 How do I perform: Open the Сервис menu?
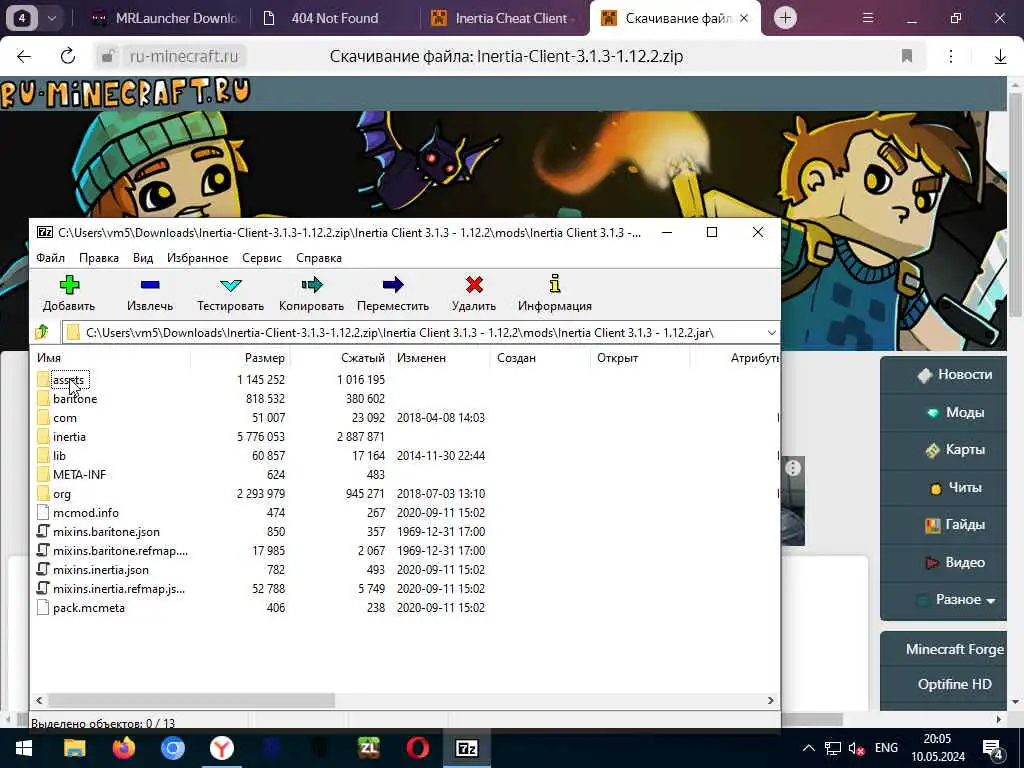(262, 258)
